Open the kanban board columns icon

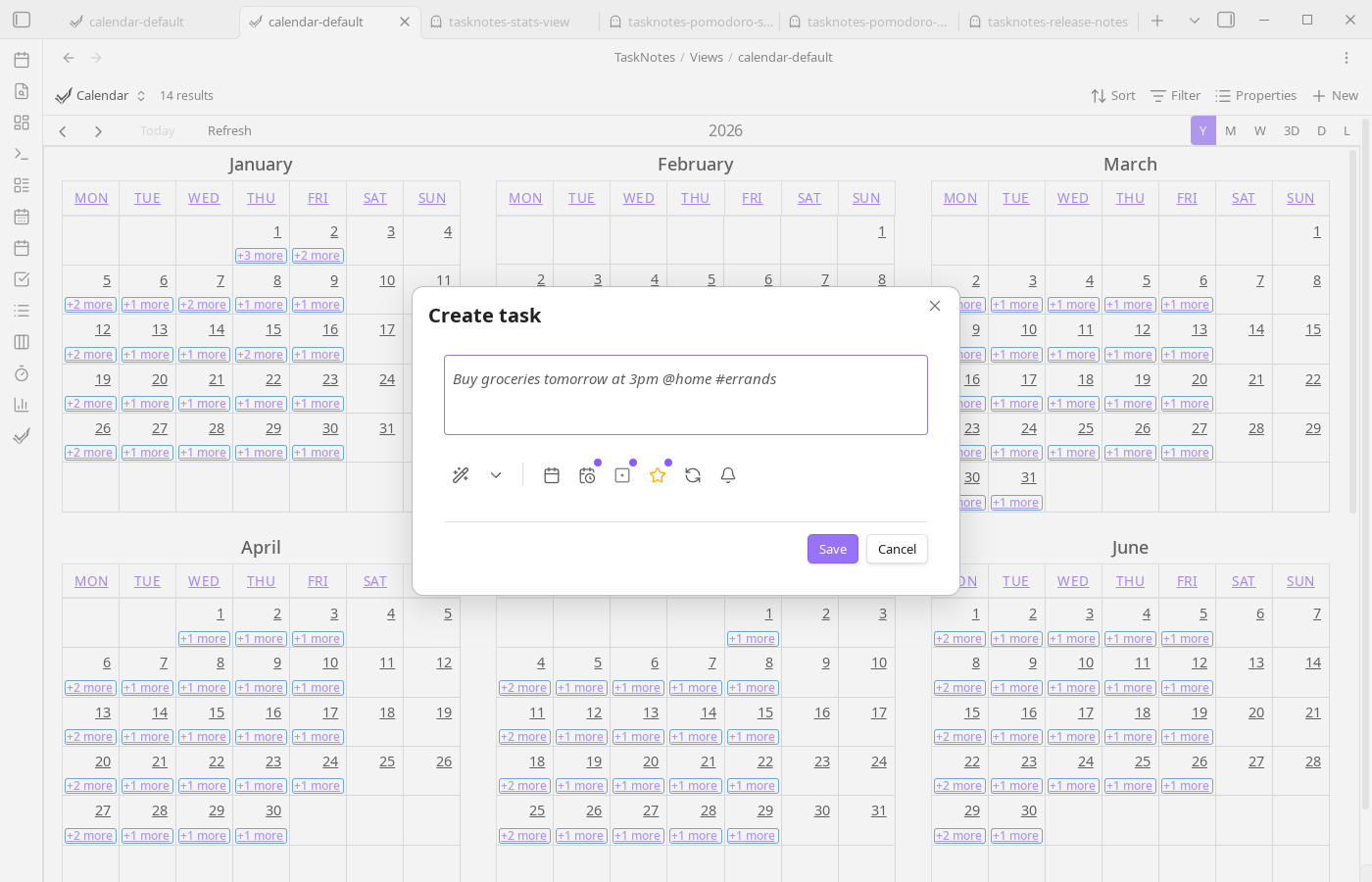click(x=22, y=342)
